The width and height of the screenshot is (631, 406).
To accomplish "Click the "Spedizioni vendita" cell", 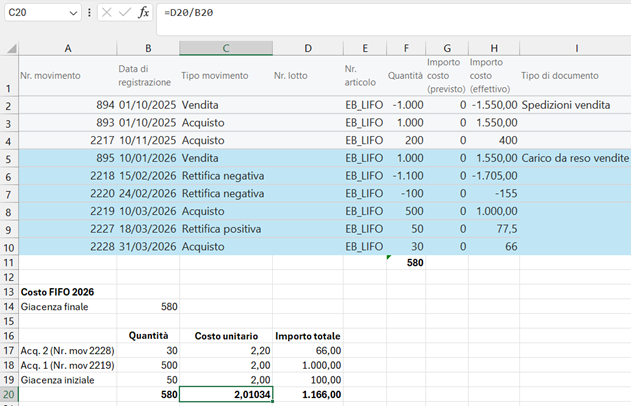I will coord(575,104).
